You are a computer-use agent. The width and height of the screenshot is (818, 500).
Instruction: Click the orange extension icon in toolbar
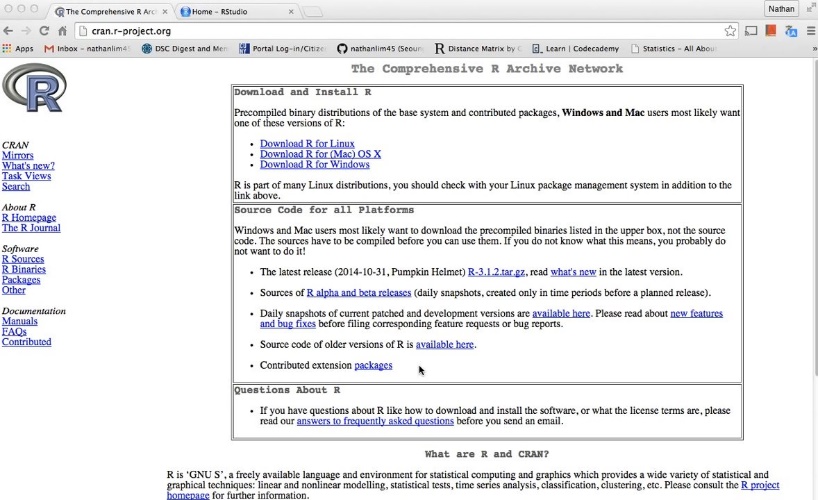[x=771, y=31]
